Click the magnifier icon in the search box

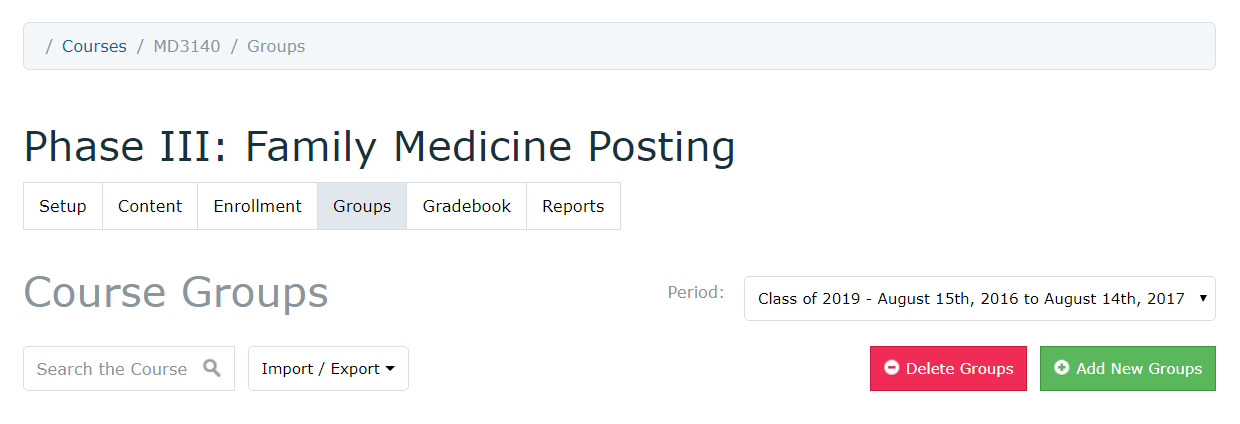tap(212, 368)
